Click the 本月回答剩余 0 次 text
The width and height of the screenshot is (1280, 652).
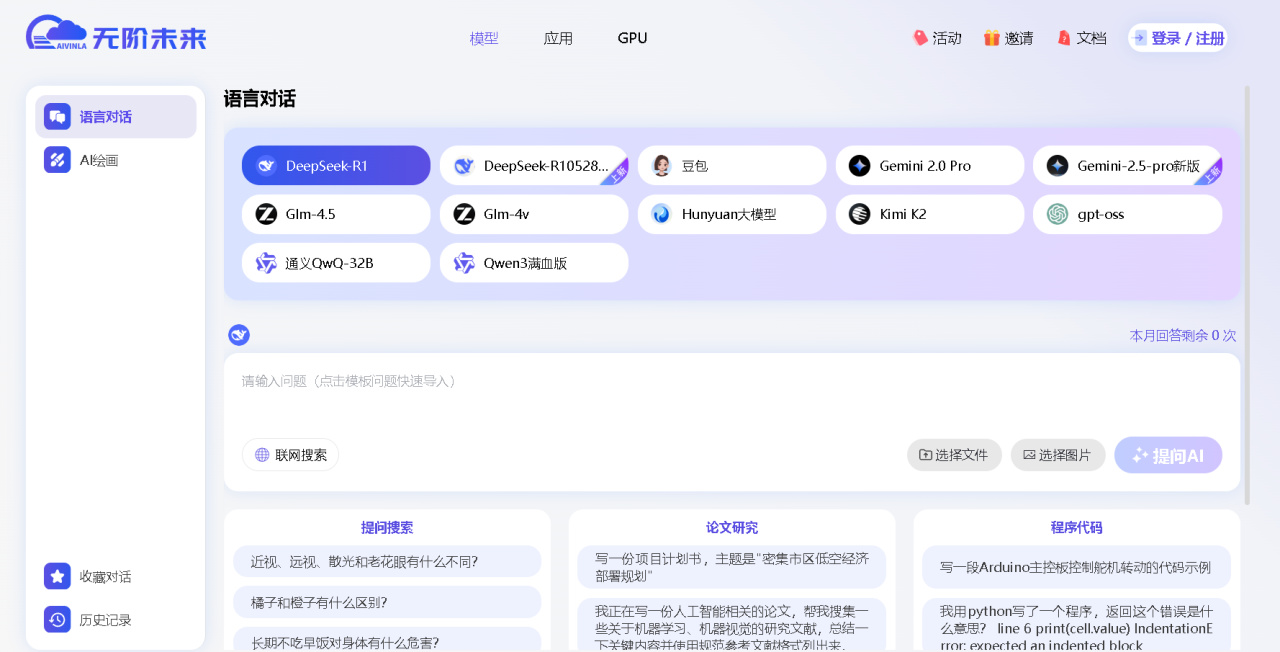1183,335
